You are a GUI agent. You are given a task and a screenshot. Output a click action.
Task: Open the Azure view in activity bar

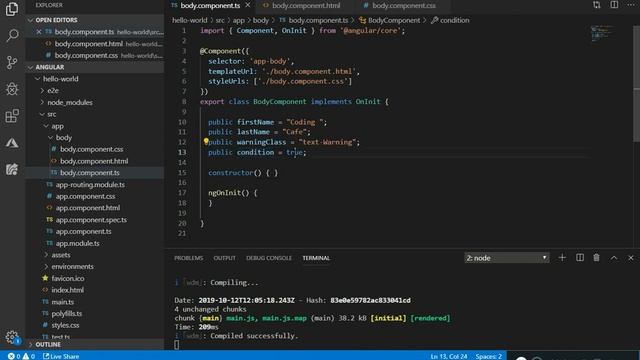[x=12, y=143]
